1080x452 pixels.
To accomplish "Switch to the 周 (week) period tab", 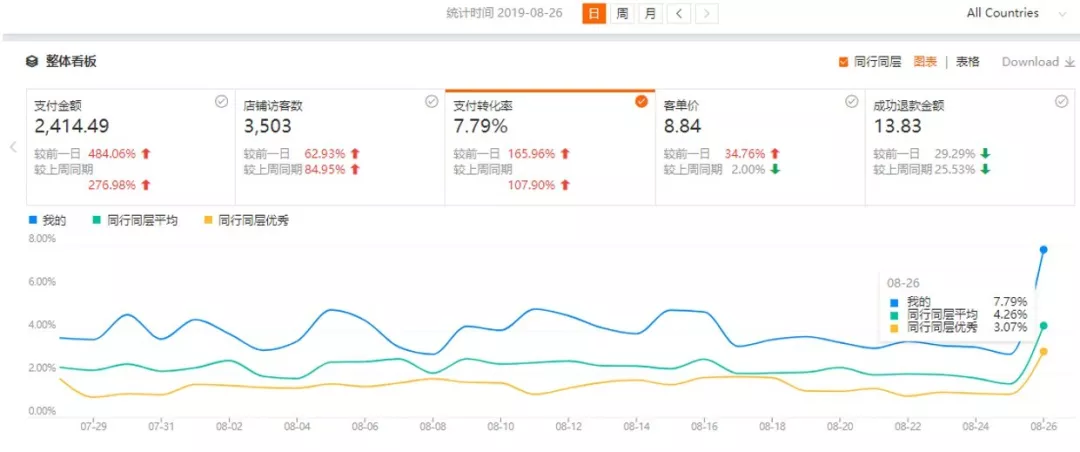I will (622, 13).
